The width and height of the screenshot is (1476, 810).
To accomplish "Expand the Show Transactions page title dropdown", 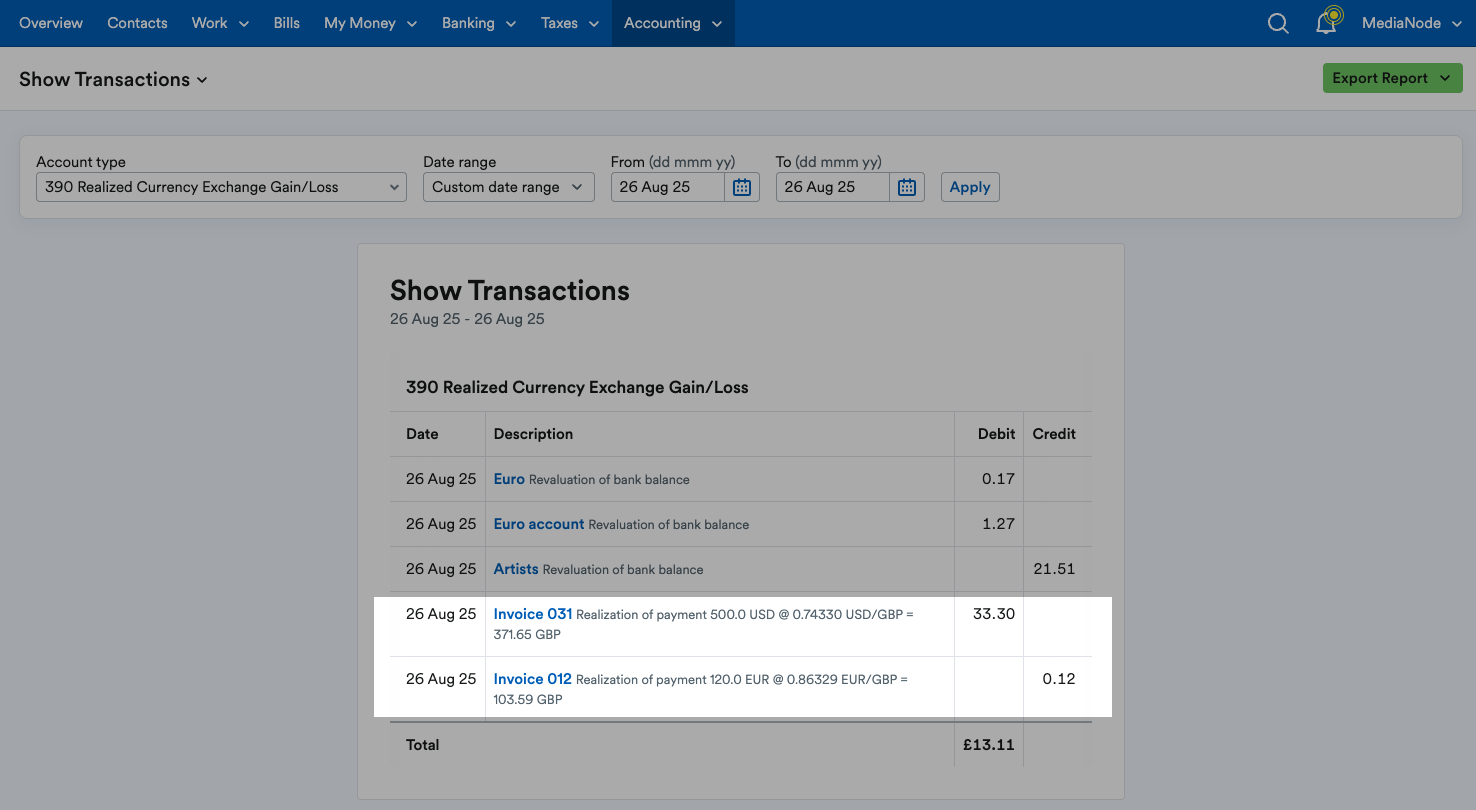I will pyautogui.click(x=113, y=79).
